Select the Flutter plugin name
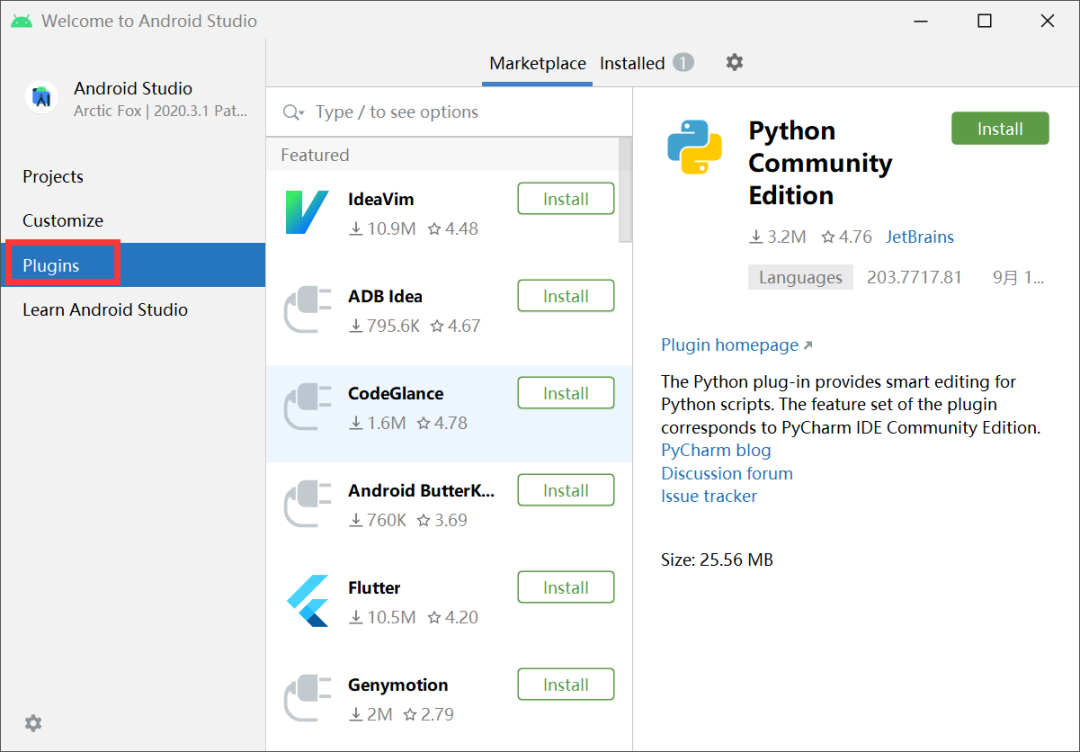Image resolution: width=1080 pixels, height=752 pixels. tap(374, 588)
